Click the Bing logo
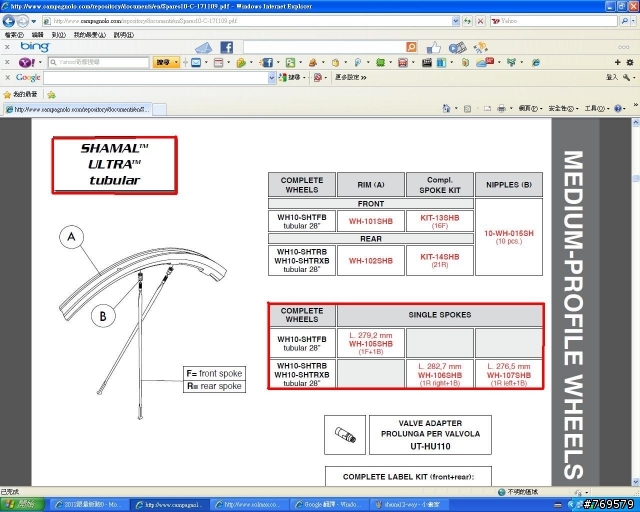This screenshot has width=640, height=512. (35, 47)
